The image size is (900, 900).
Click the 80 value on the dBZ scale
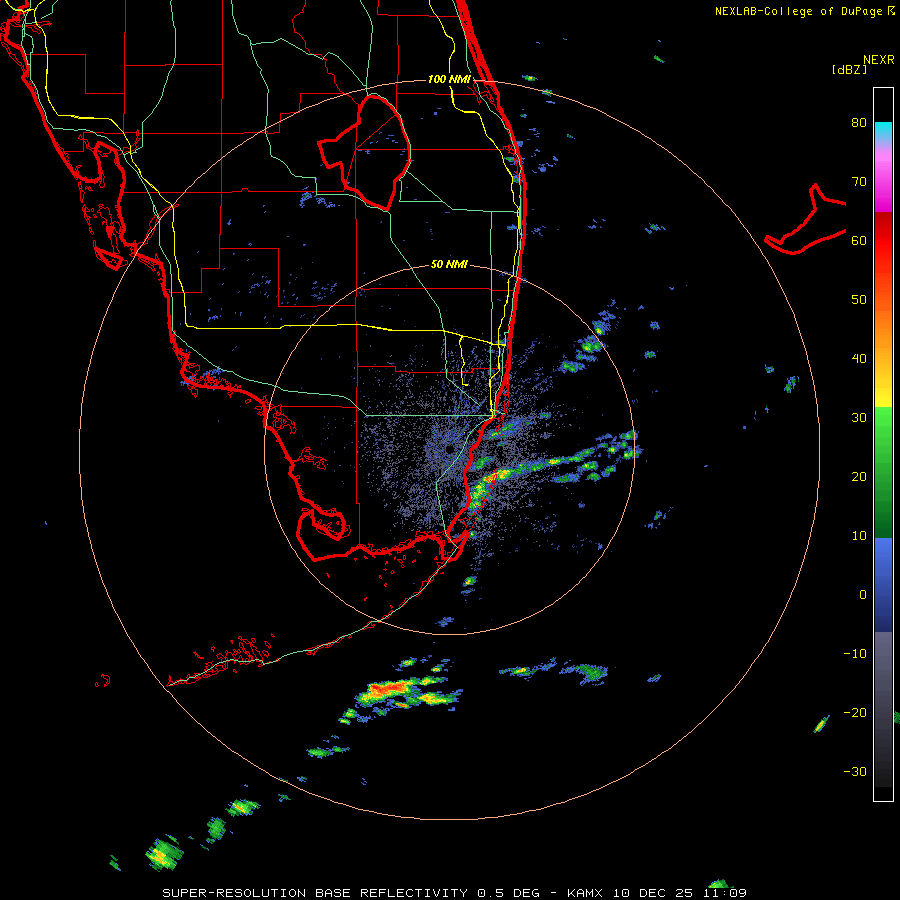pyautogui.click(x=859, y=122)
